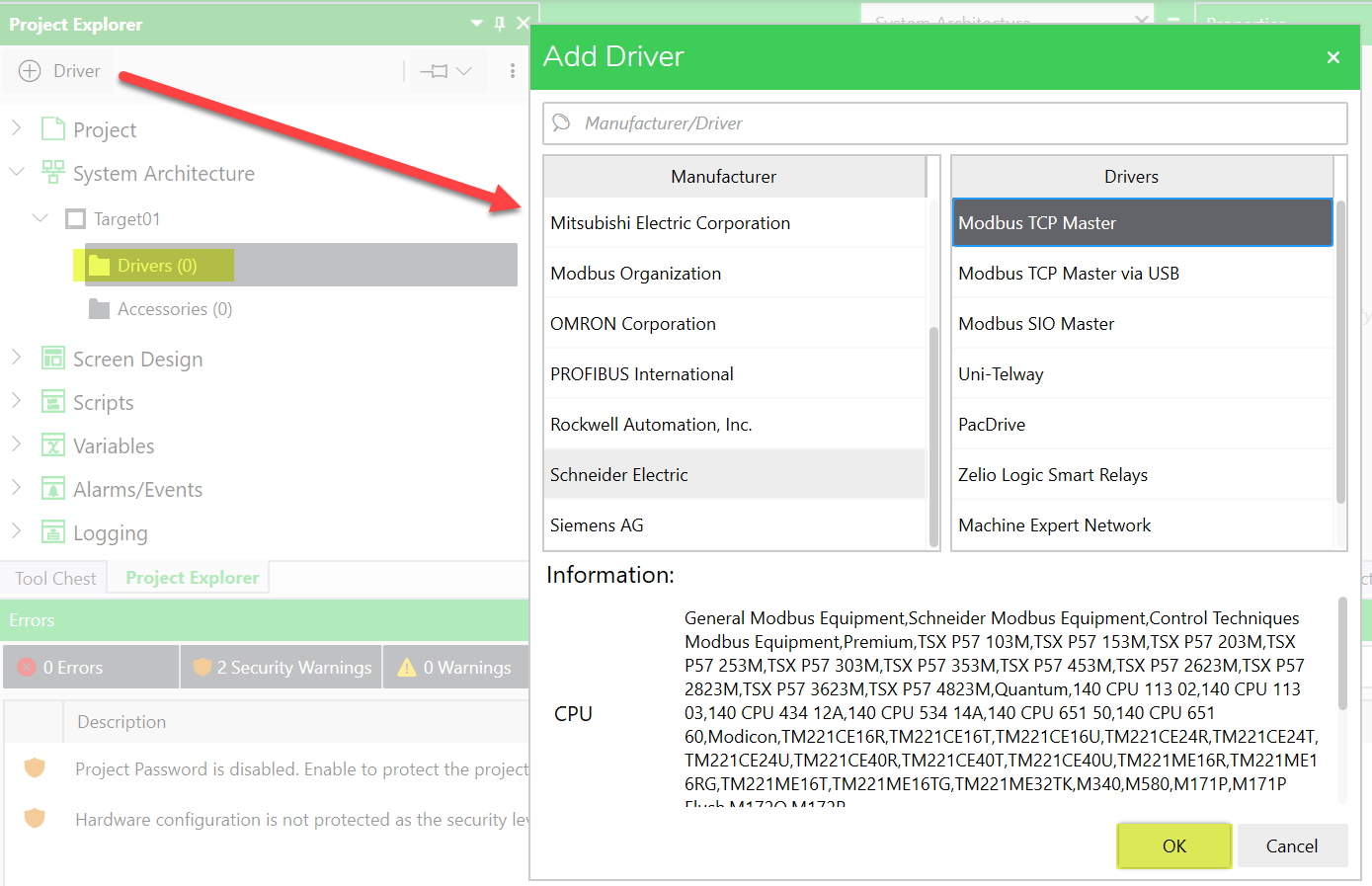Select Modbus SIO Master driver

(x=1143, y=324)
